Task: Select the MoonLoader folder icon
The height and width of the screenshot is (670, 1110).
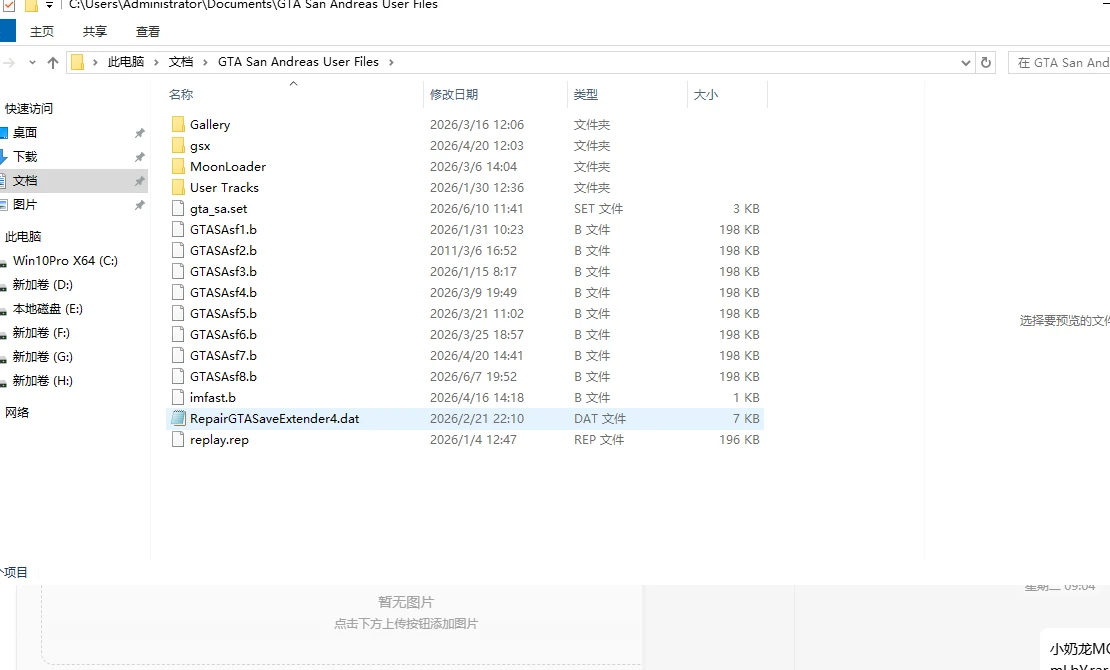Action: click(x=178, y=166)
